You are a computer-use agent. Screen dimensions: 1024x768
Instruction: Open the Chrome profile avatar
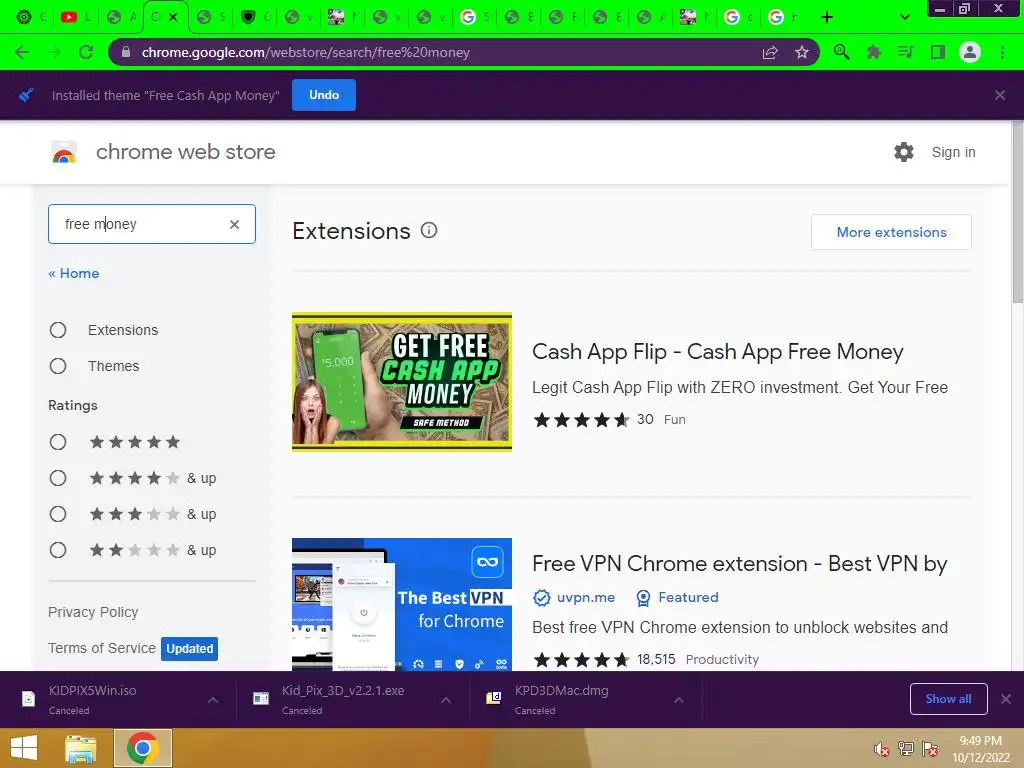click(970, 52)
